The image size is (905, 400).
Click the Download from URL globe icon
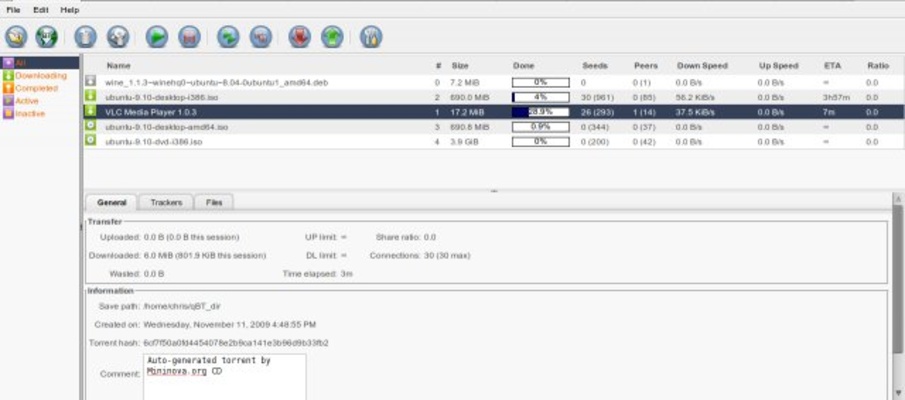pyautogui.click(x=47, y=37)
